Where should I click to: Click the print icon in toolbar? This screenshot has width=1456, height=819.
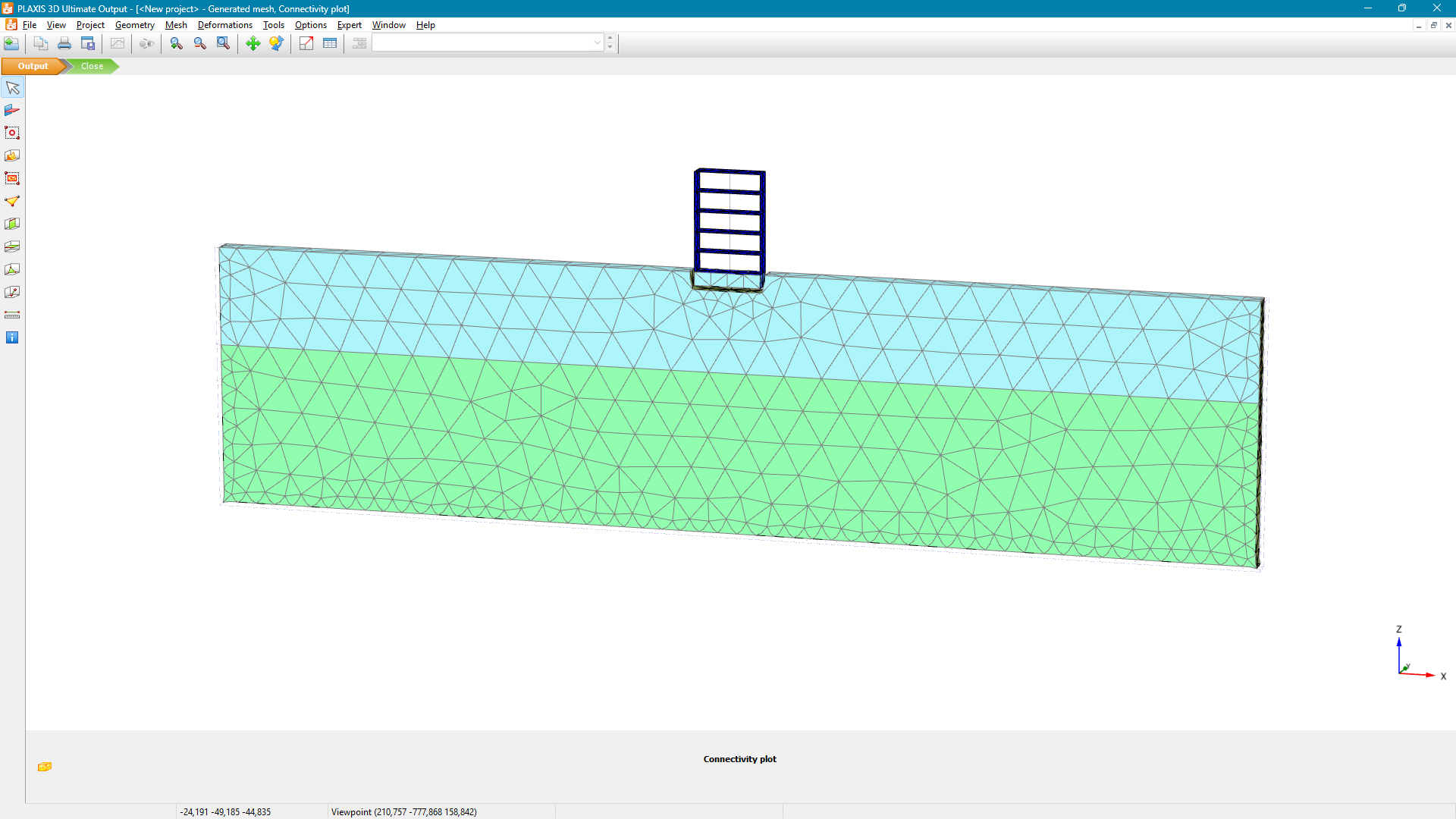point(64,43)
